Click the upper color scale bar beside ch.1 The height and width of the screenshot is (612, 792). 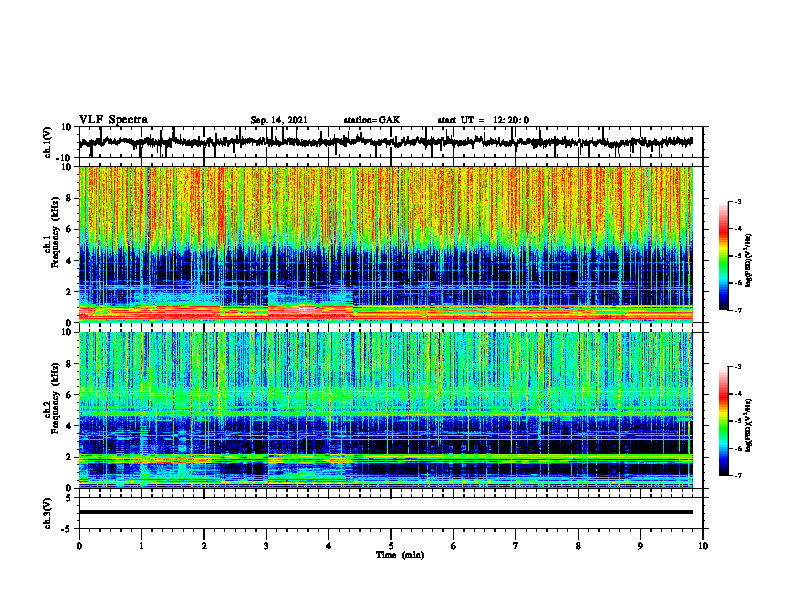724,256
